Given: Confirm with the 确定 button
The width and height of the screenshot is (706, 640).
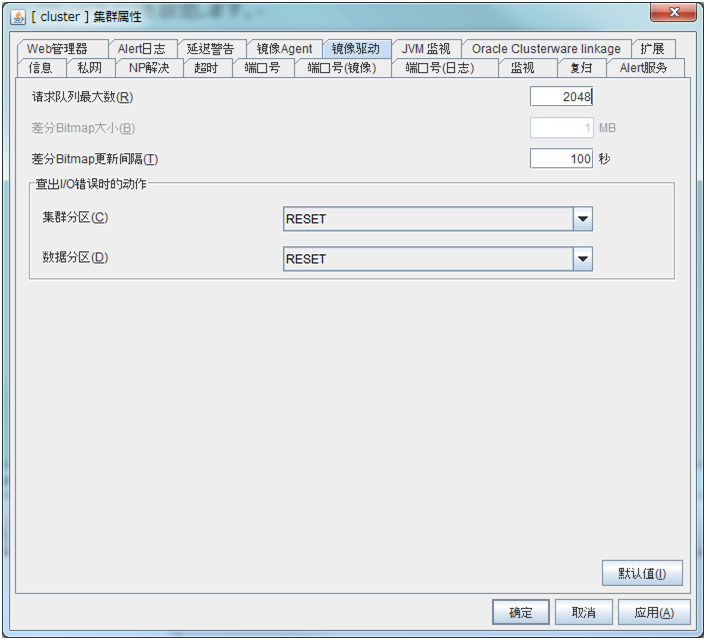Looking at the screenshot, I should tap(521, 613).
